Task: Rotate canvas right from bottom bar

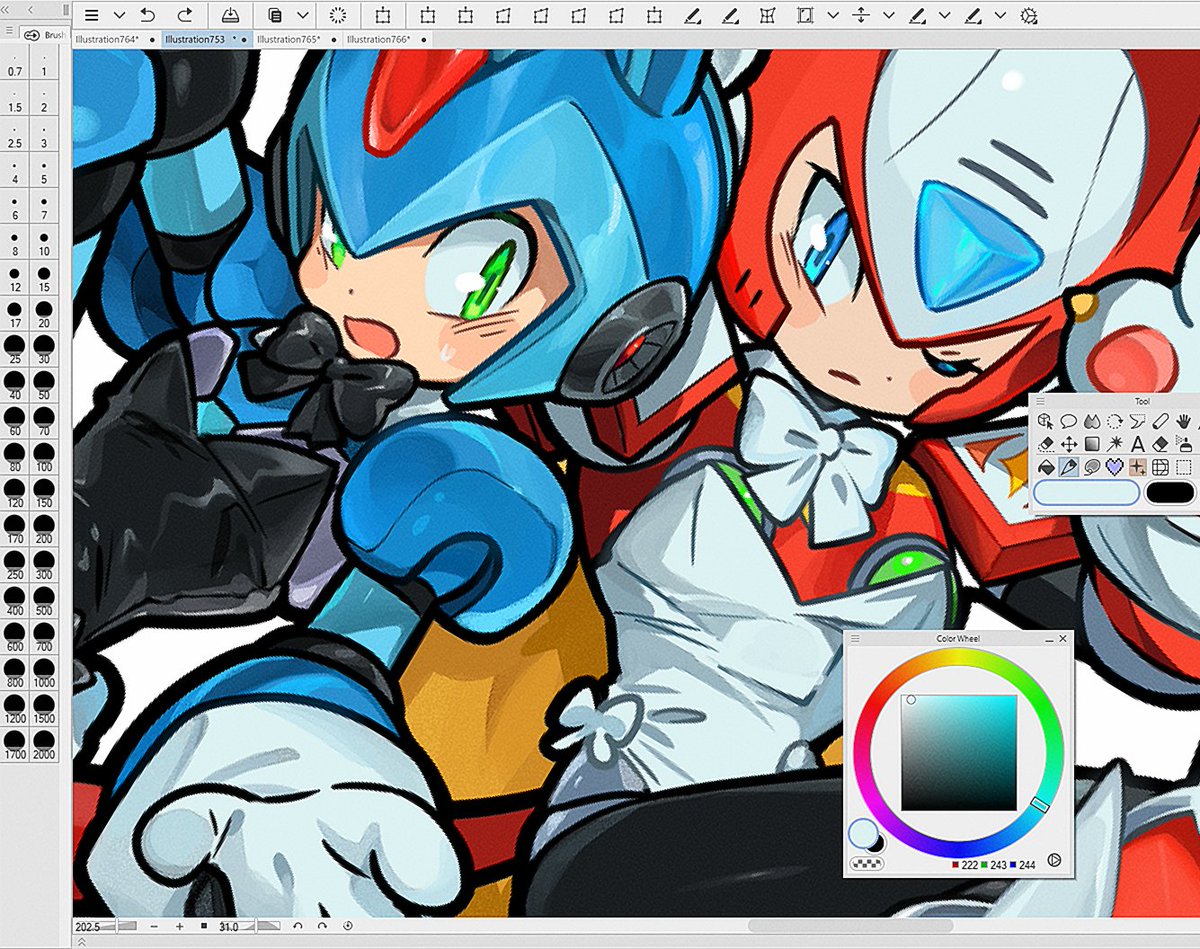Action: [322, 926]
